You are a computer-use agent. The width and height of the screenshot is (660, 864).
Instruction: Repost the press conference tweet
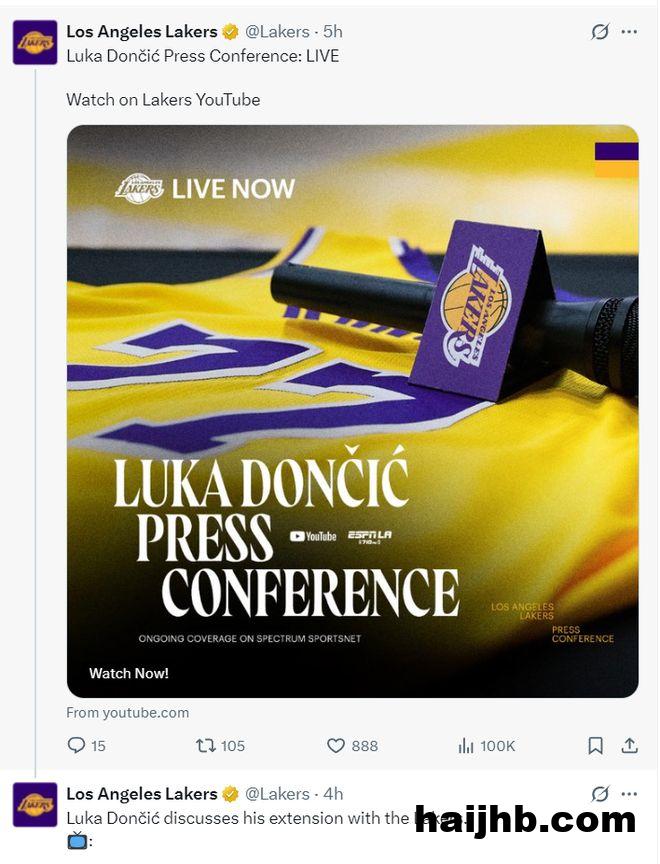pos(206,745)
